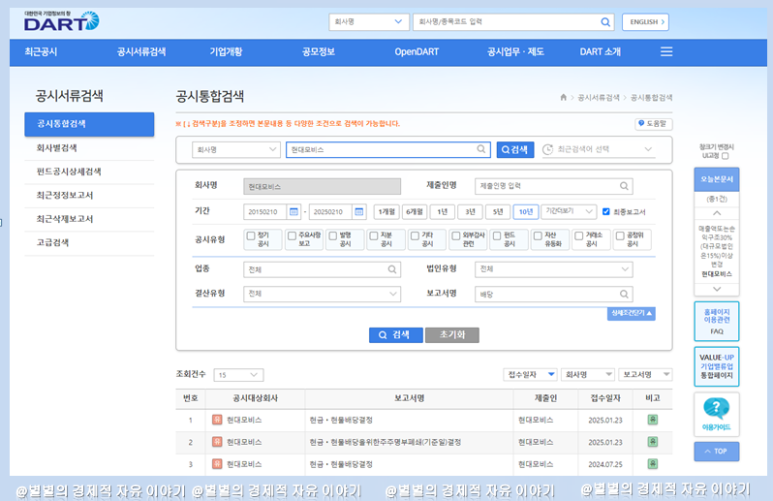Click the 유 market icon in row 1
This screenshot has width=773, height=501.
pyautogui.click(x=217, y=420)
